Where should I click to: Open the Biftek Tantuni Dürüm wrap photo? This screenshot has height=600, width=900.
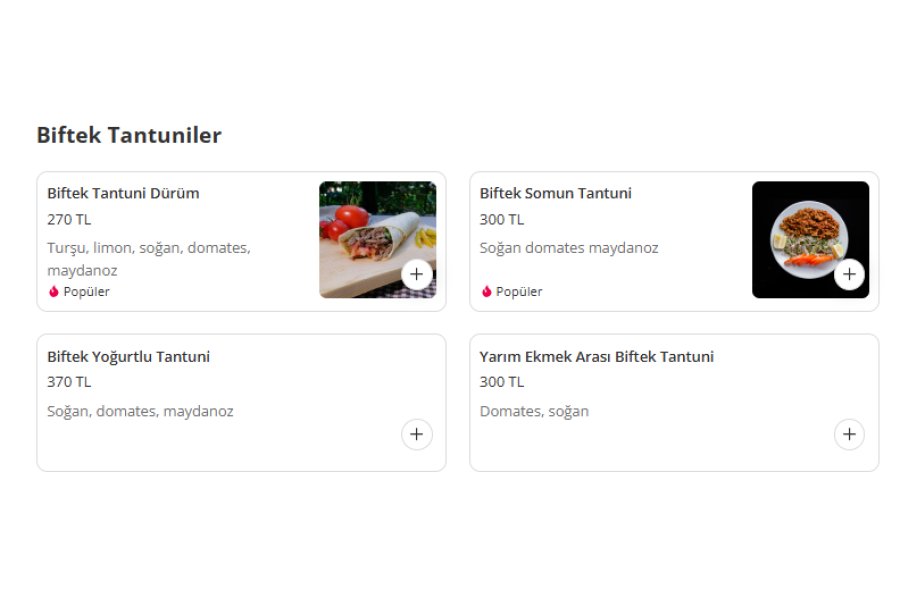pos(378,239)
